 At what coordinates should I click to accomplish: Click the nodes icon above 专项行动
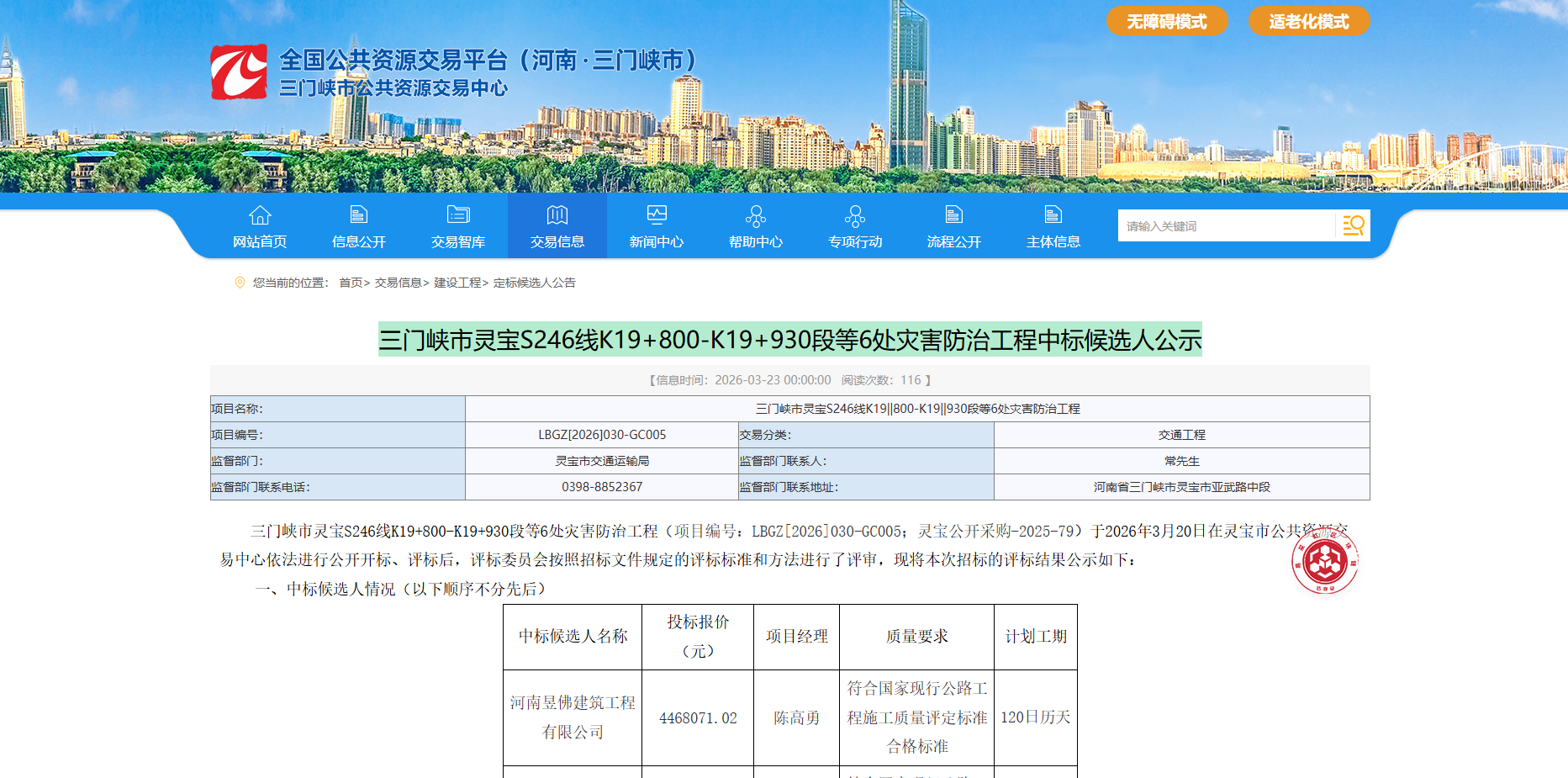coord(855,216)
